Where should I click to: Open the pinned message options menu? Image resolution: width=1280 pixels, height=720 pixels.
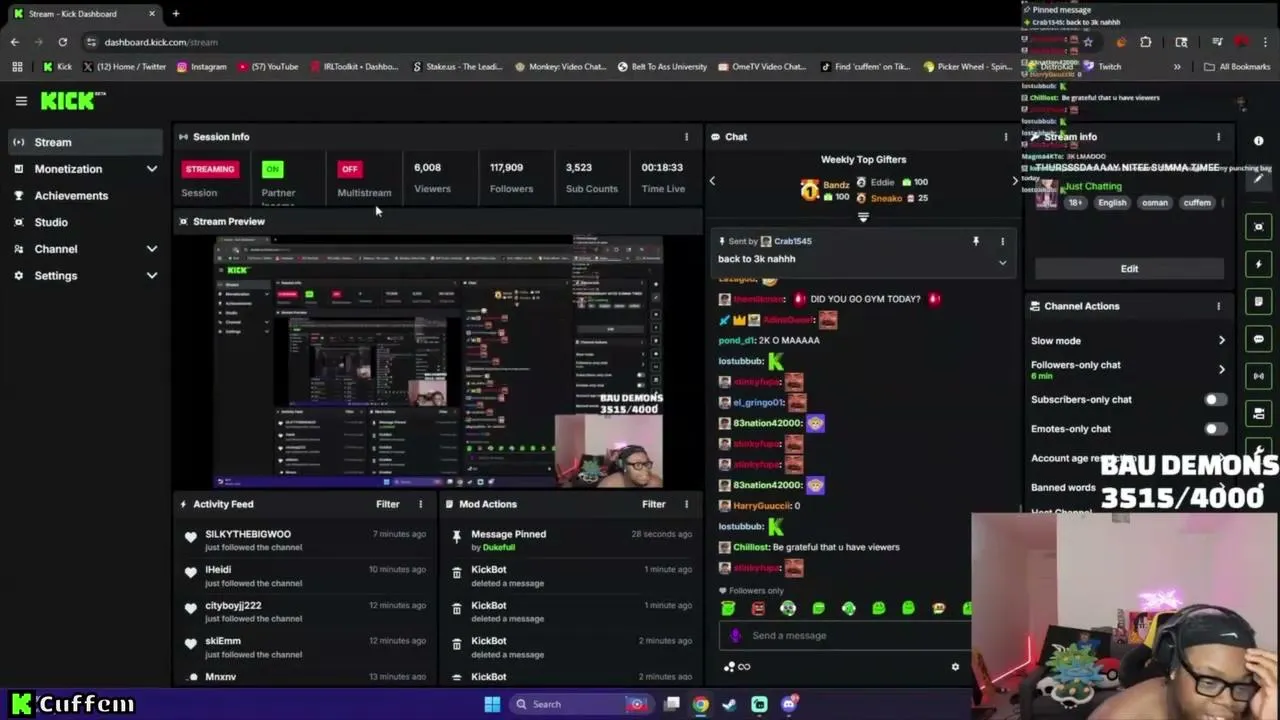pyautogui.click(x=1002, y=241)
